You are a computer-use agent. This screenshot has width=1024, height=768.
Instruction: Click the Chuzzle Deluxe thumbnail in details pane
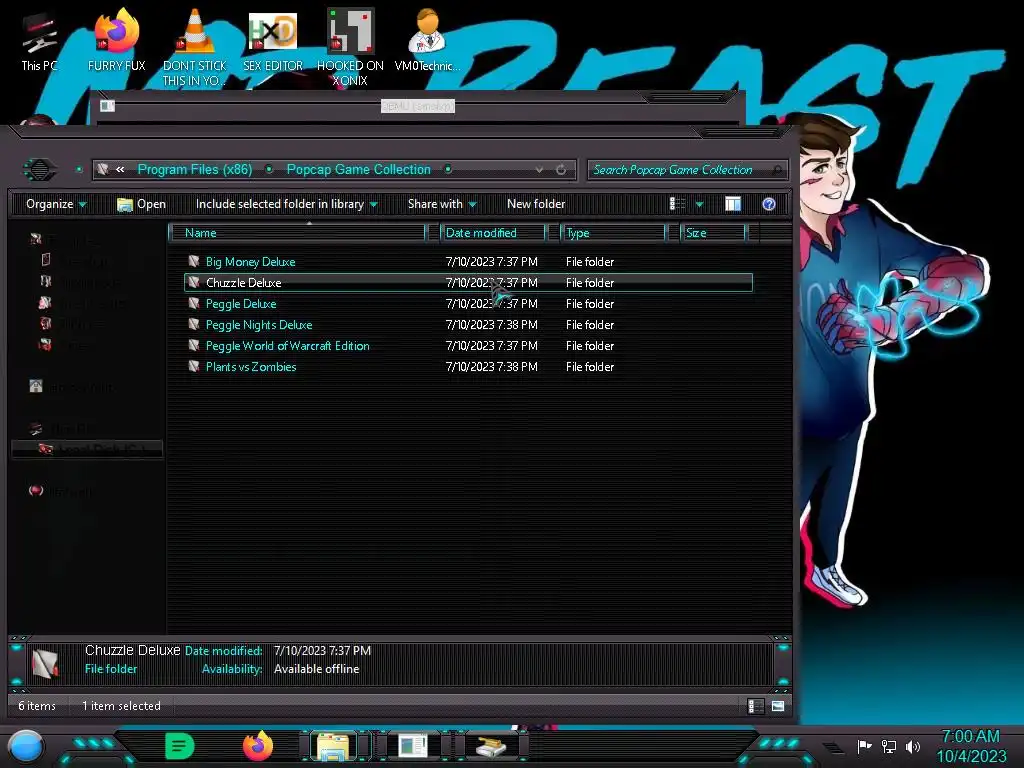pyautogui.click(x=46, y=662)
